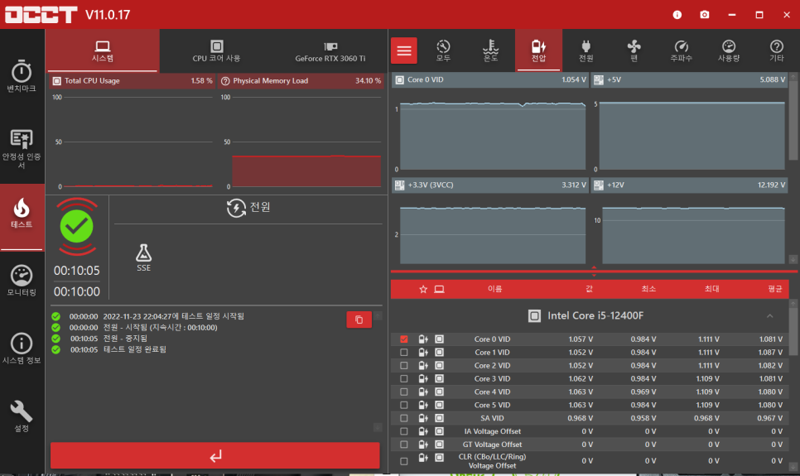Check the GT Voltage Offset checkbox
This screenshot has height=476, width=800.
pos(404,445)
